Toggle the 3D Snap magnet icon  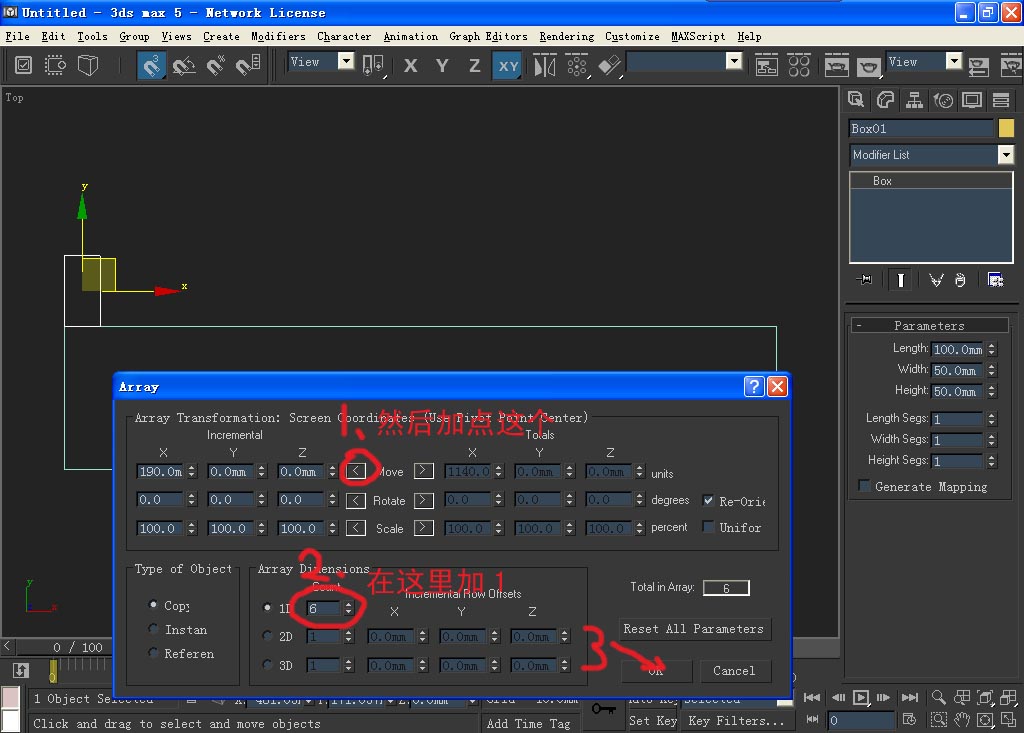[x=152, y=66]
